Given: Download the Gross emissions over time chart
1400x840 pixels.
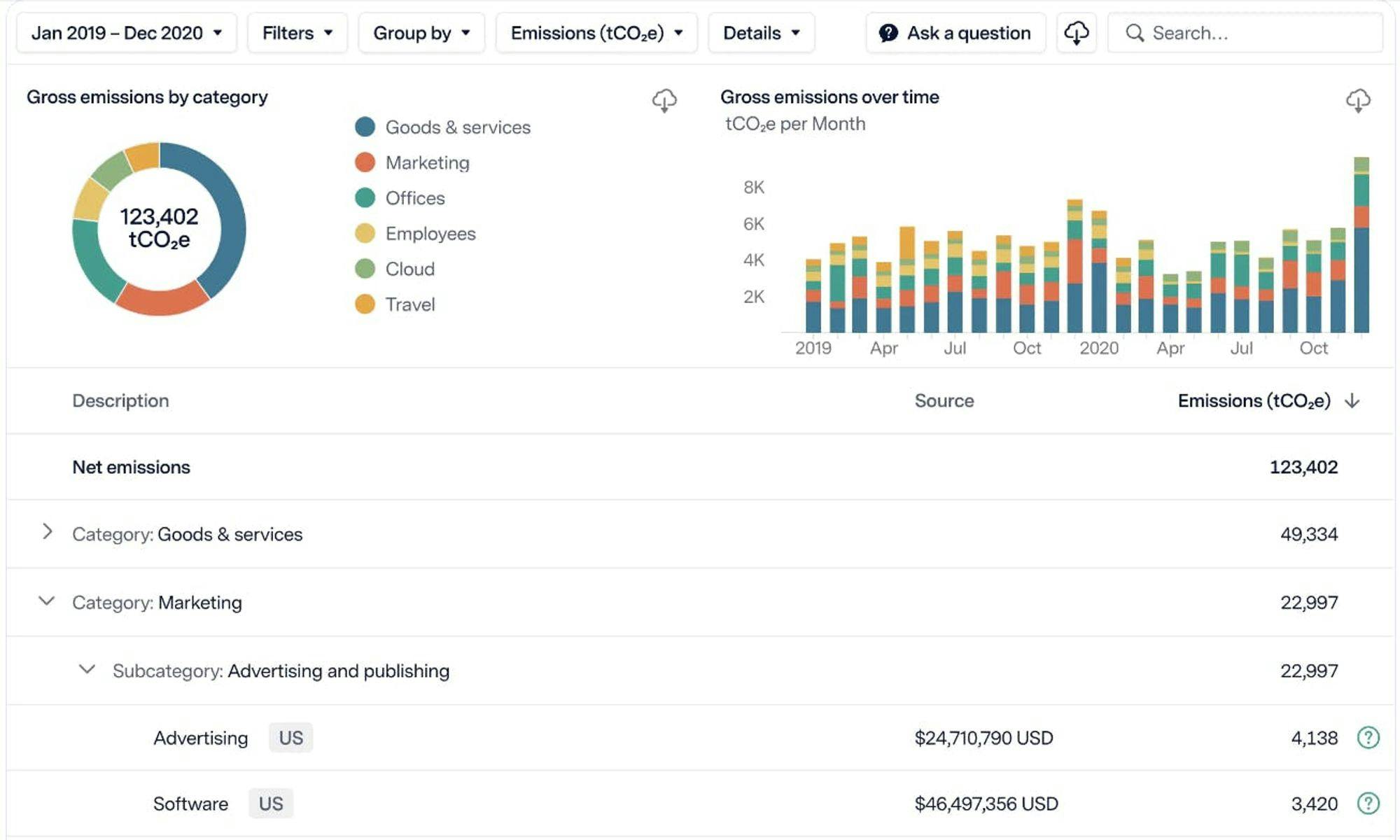Looking at the screenshot, I should point(1357,101).
